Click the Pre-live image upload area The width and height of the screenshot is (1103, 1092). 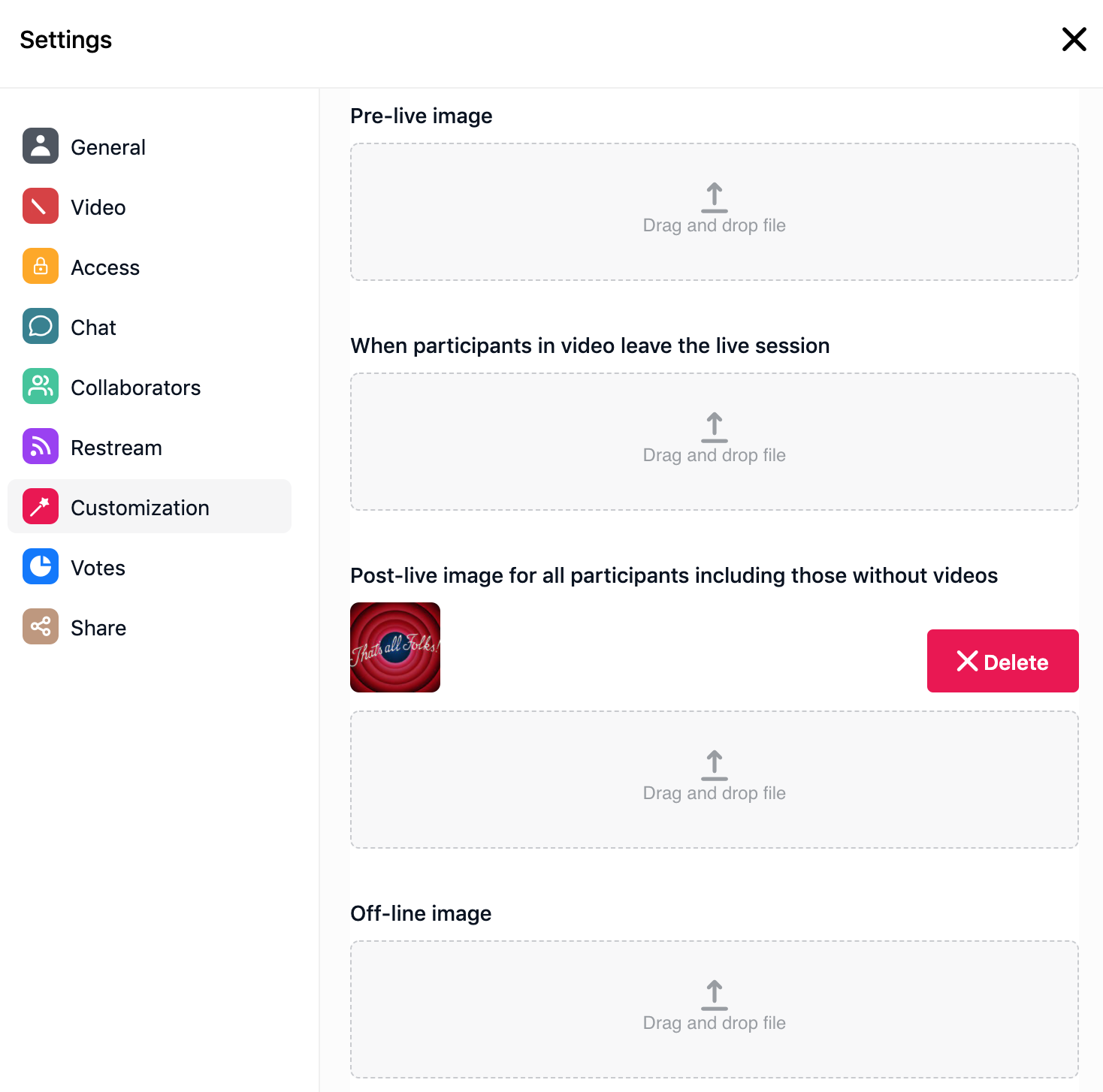click(715, 212)
